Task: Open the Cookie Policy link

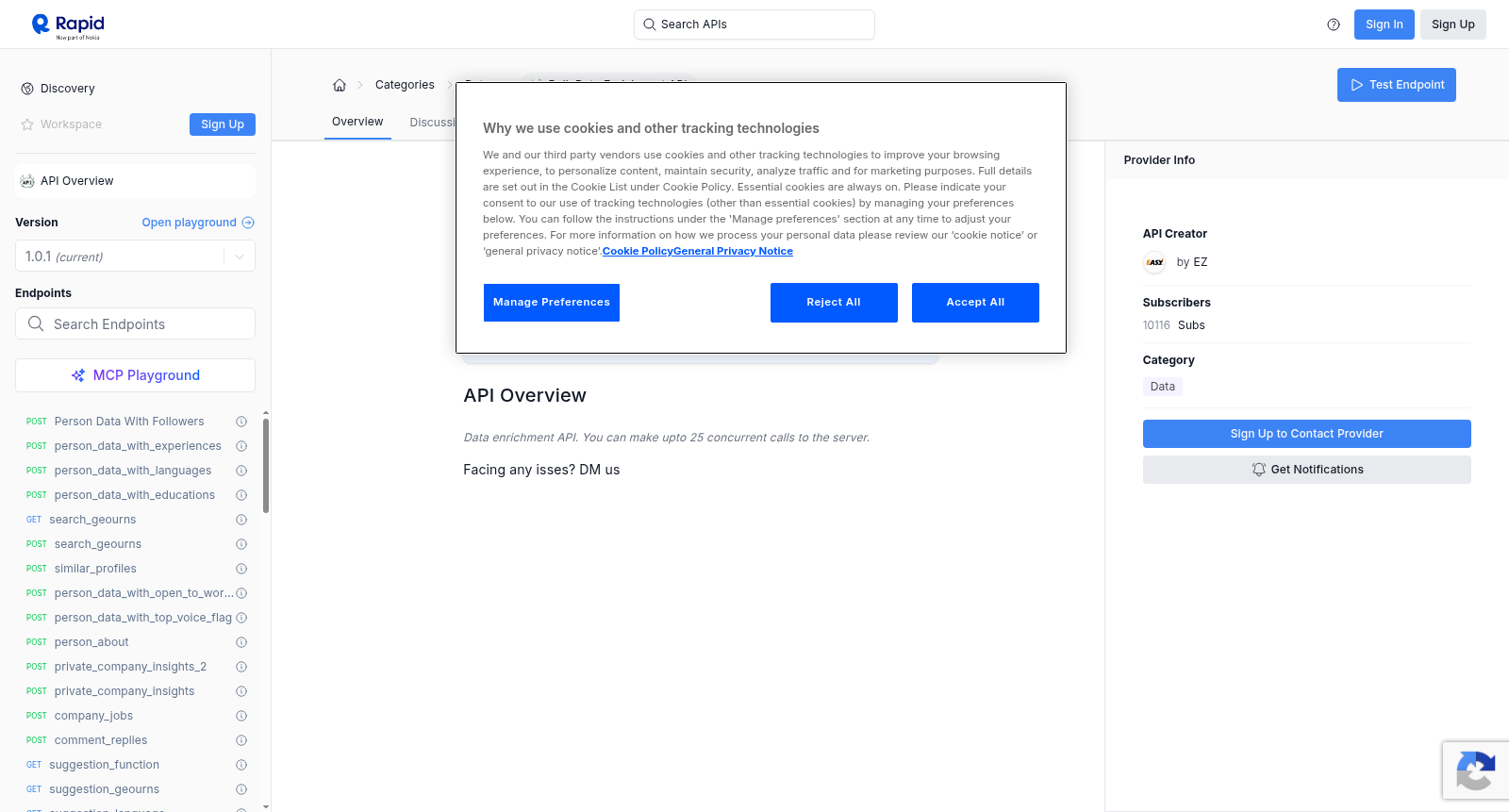Action: tap(638, 251)
